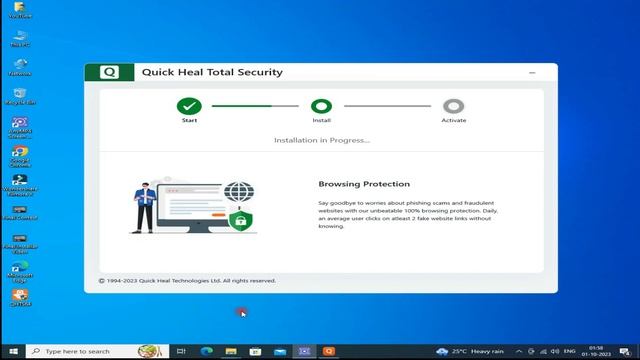640x360 pixels.
Task: Click the Quick Heal copyright notice text
Action: click(187, 281)
